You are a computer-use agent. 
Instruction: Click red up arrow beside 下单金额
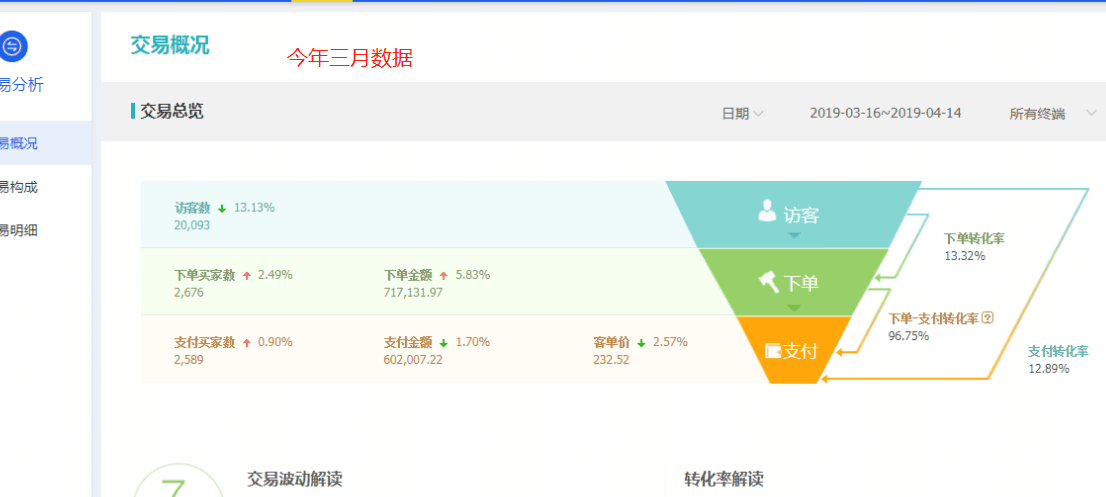(443, 276)
